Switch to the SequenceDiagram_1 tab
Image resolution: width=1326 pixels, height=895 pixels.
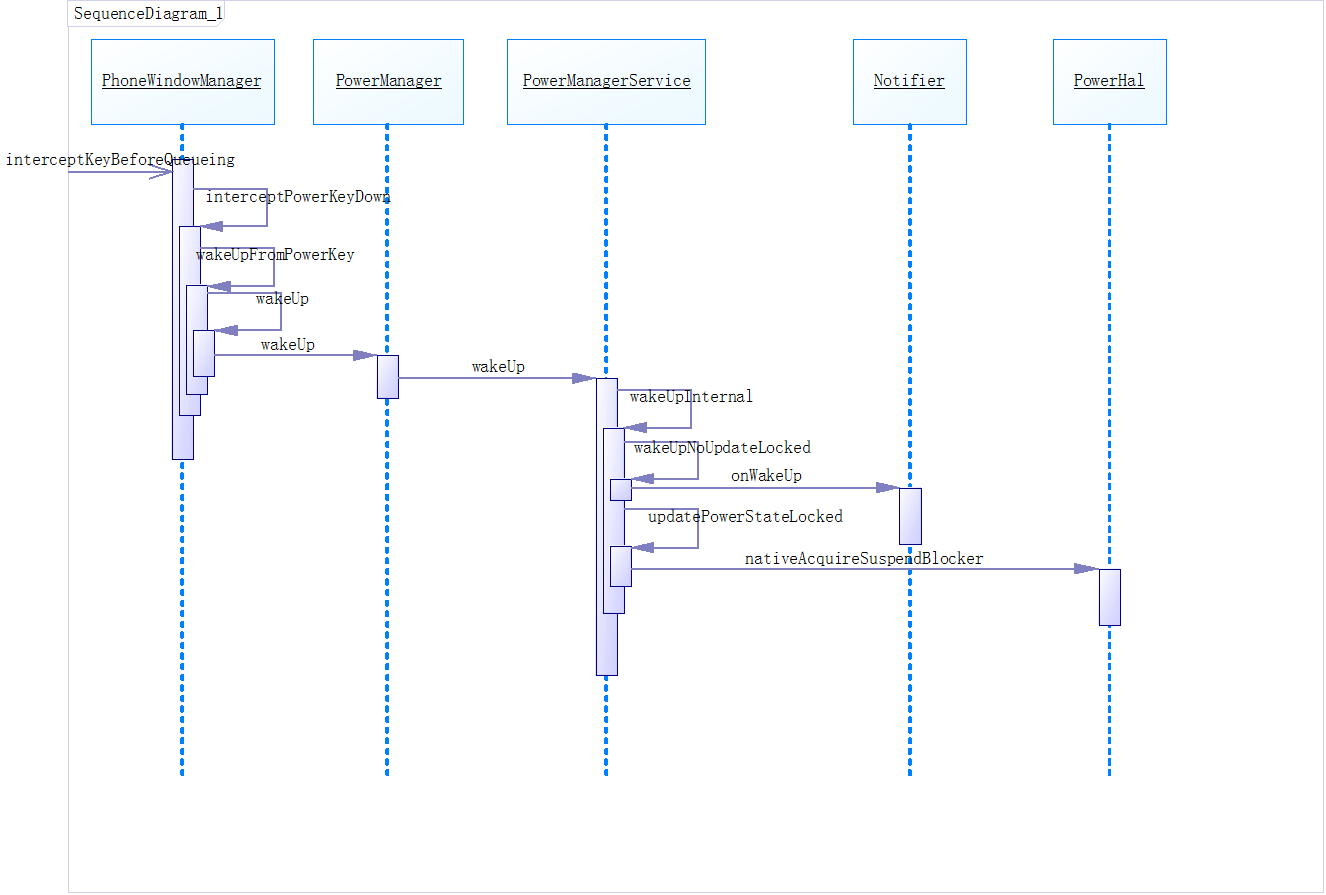coord(146,13)
